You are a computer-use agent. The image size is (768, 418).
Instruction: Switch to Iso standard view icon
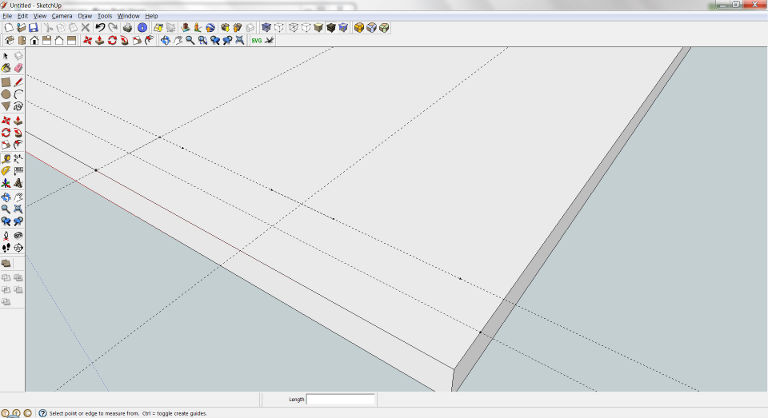9,41
